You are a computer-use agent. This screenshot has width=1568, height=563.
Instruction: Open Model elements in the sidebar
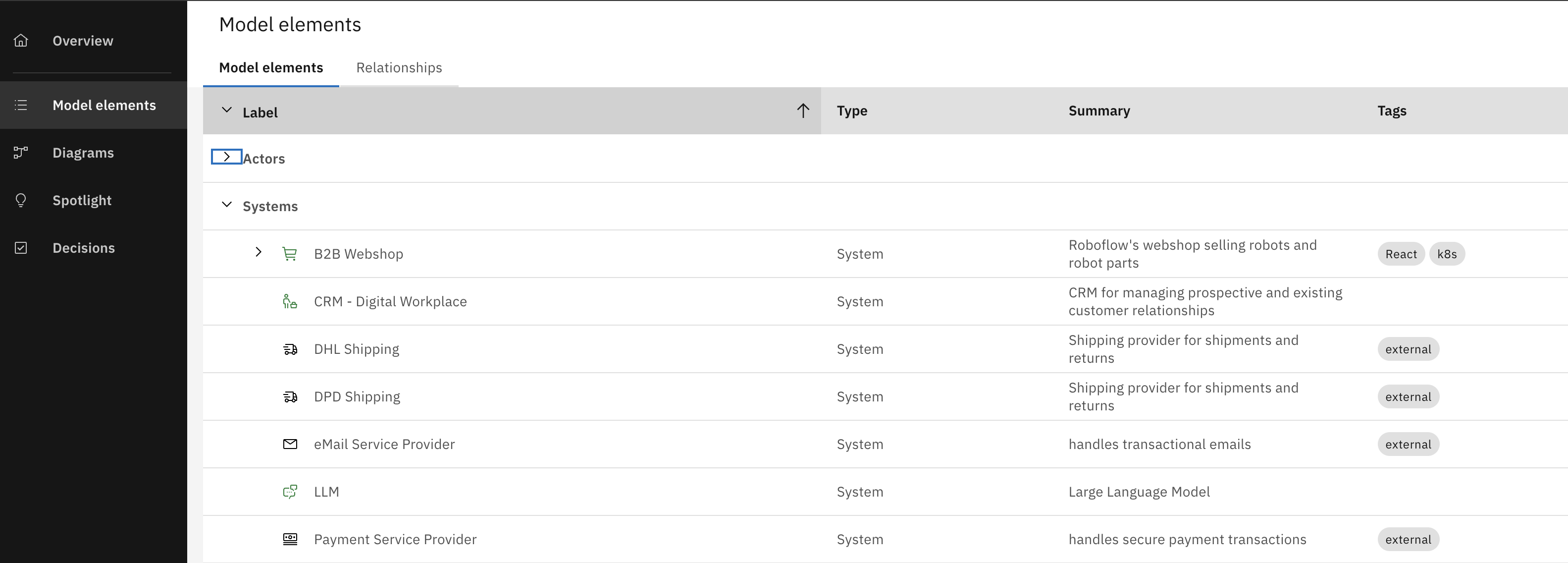pyautogui.click(x=104, y=106)
